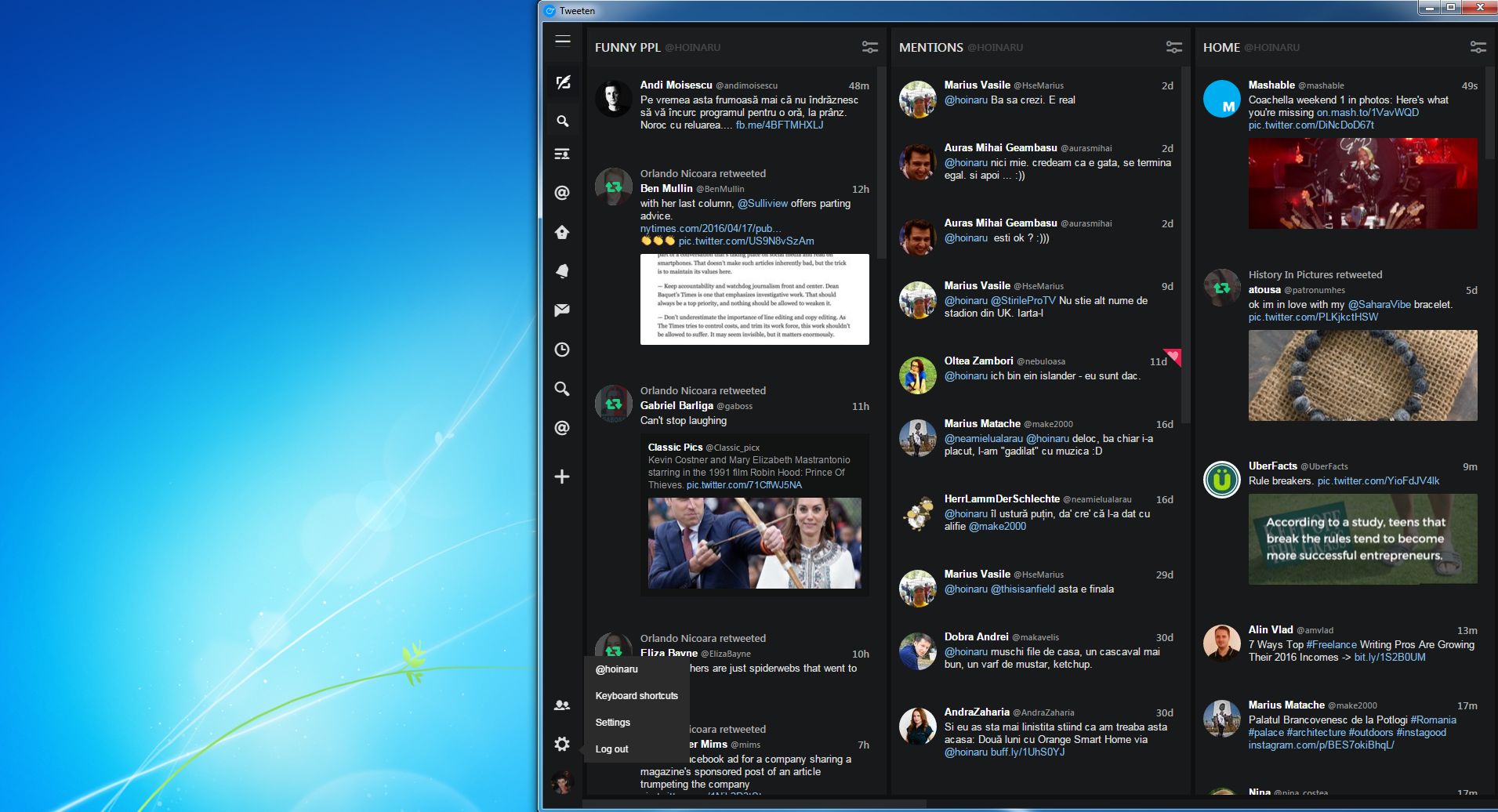1498x812 pixels.
Task: Click the profile avatar at sidebar bottom
Action: [562, 781]
